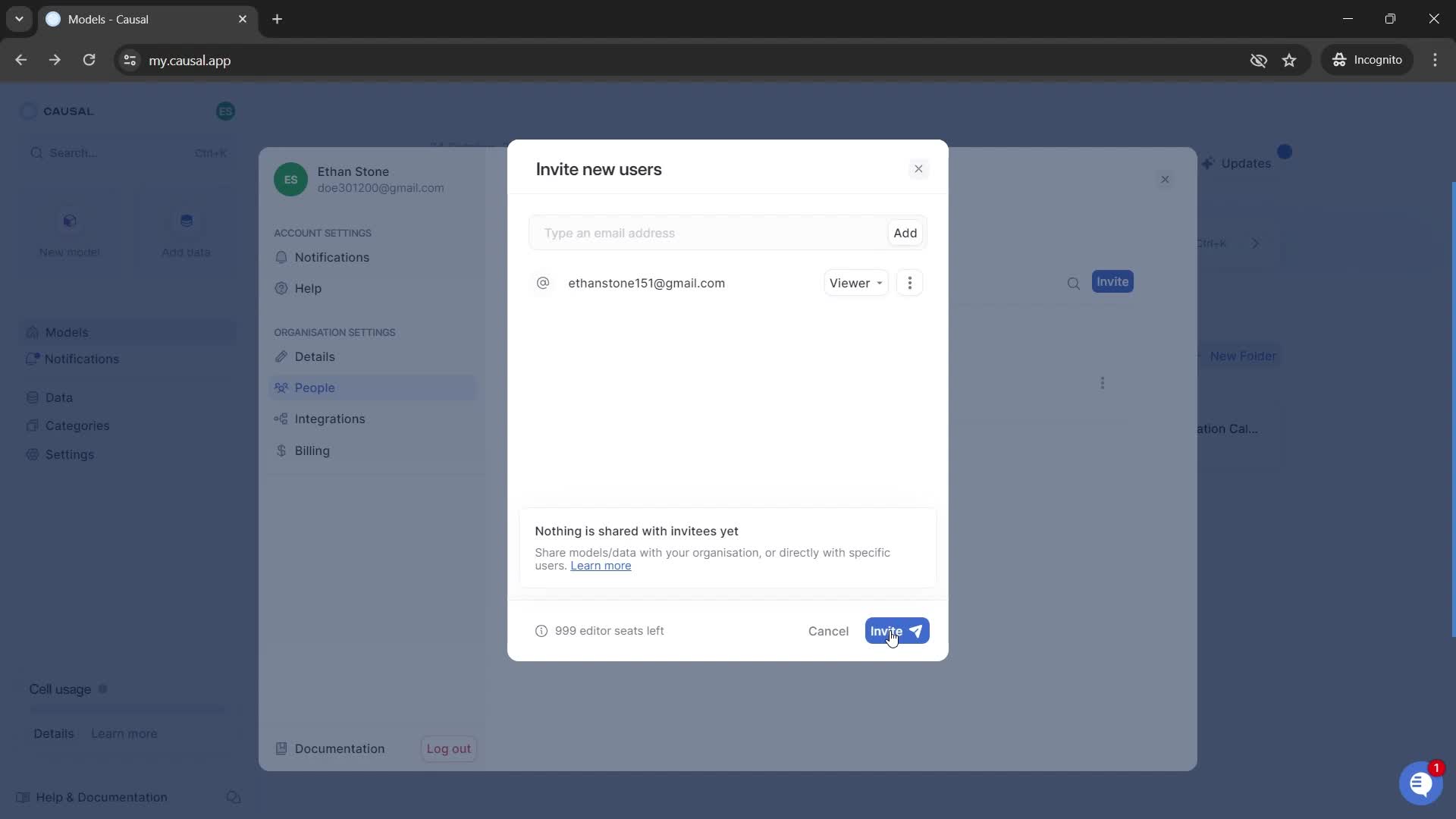Click the Cancel button to dismiss dialog
This screenshot has height=819, width=1456.
[x=828, y=631]
